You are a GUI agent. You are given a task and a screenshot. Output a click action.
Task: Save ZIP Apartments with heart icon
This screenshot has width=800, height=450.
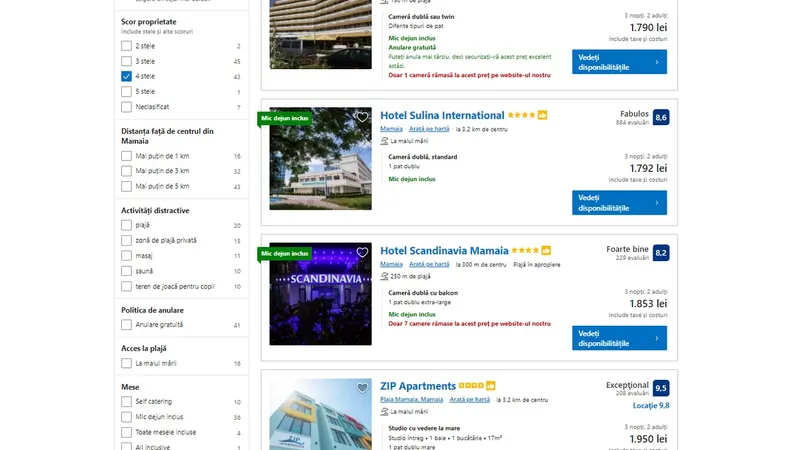[362, 388]
